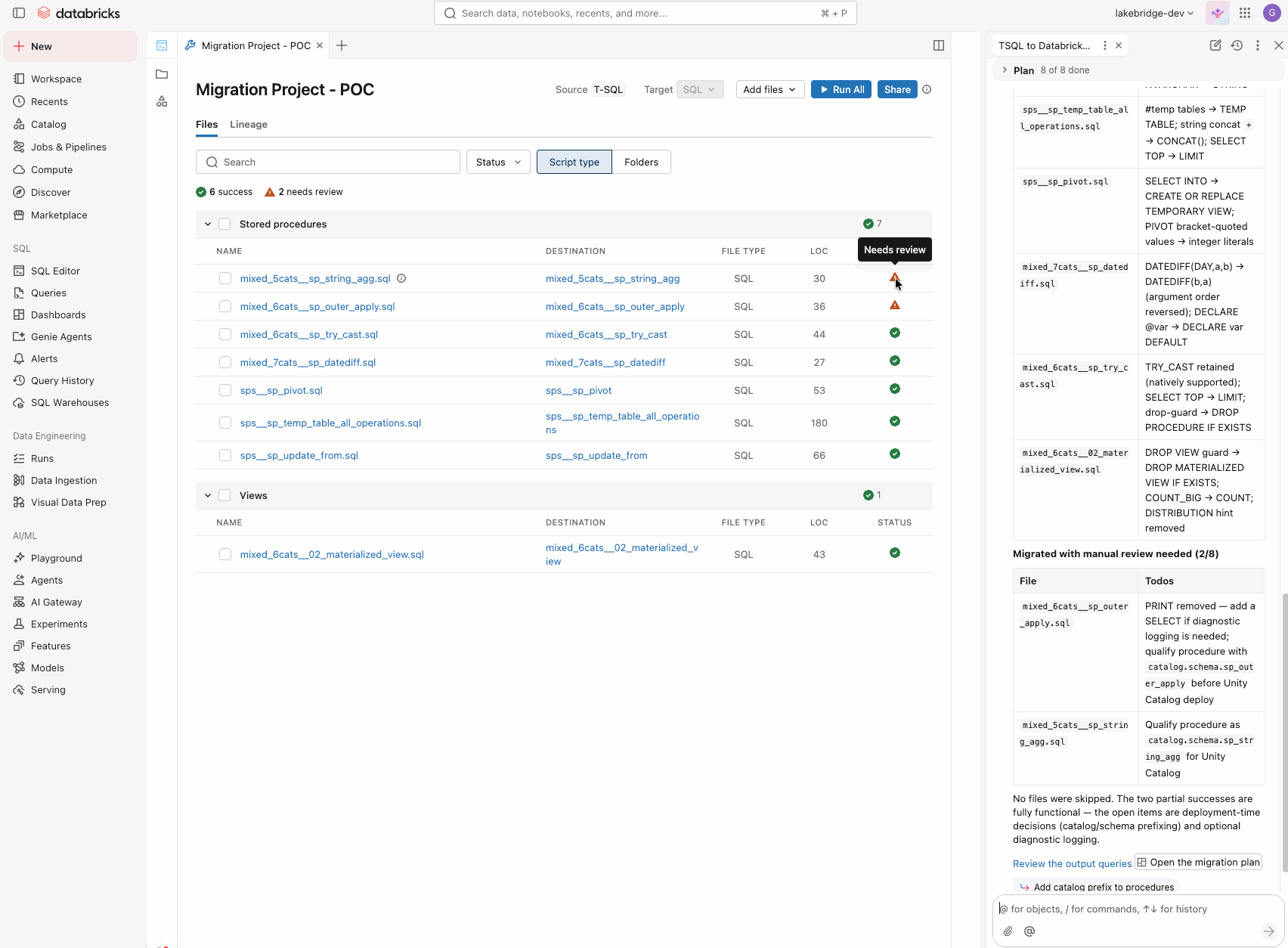Open a new tab with plus icon

pos(342,45)
